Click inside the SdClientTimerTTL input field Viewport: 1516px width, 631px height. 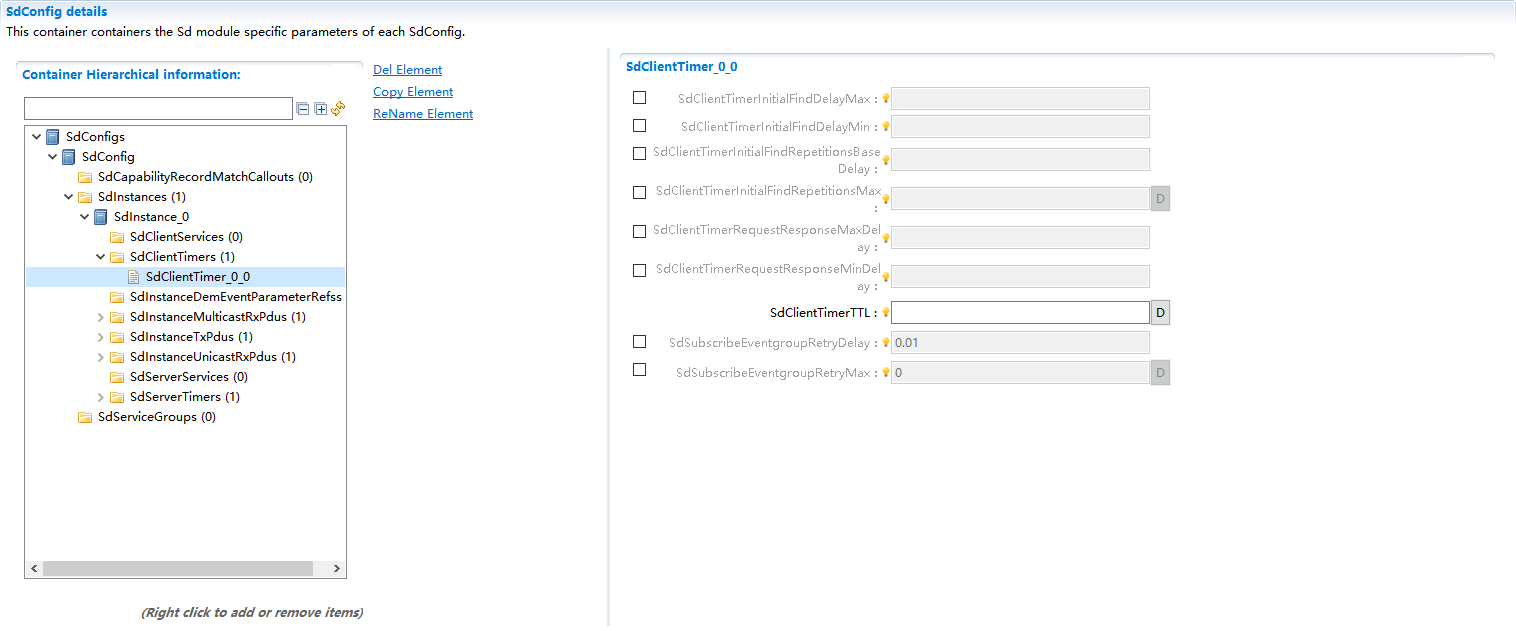(1020, 312)
